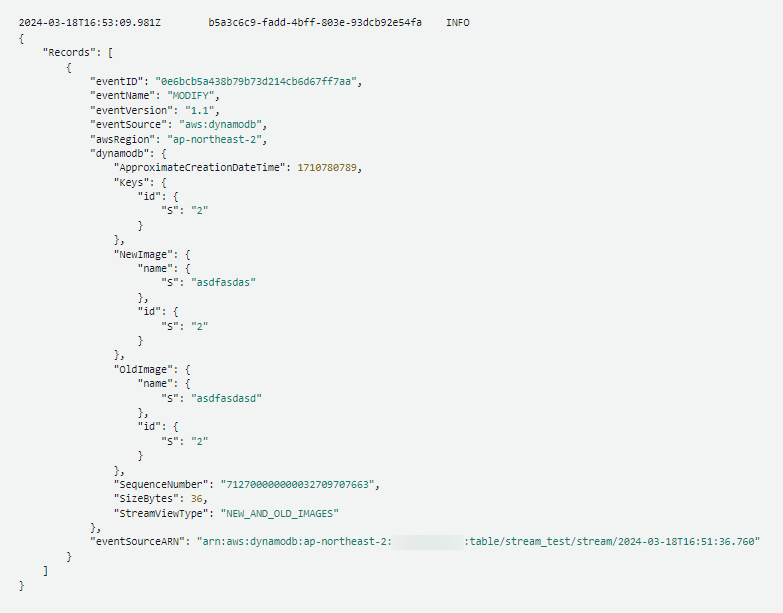Click the ApproximateCreationDateTime number 1710780789

coord(329,168)
